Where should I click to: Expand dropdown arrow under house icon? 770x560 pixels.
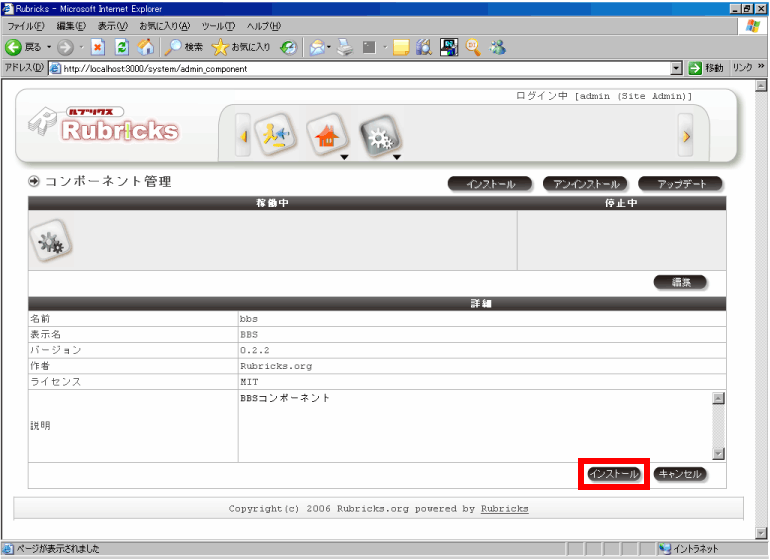point(345,157)
